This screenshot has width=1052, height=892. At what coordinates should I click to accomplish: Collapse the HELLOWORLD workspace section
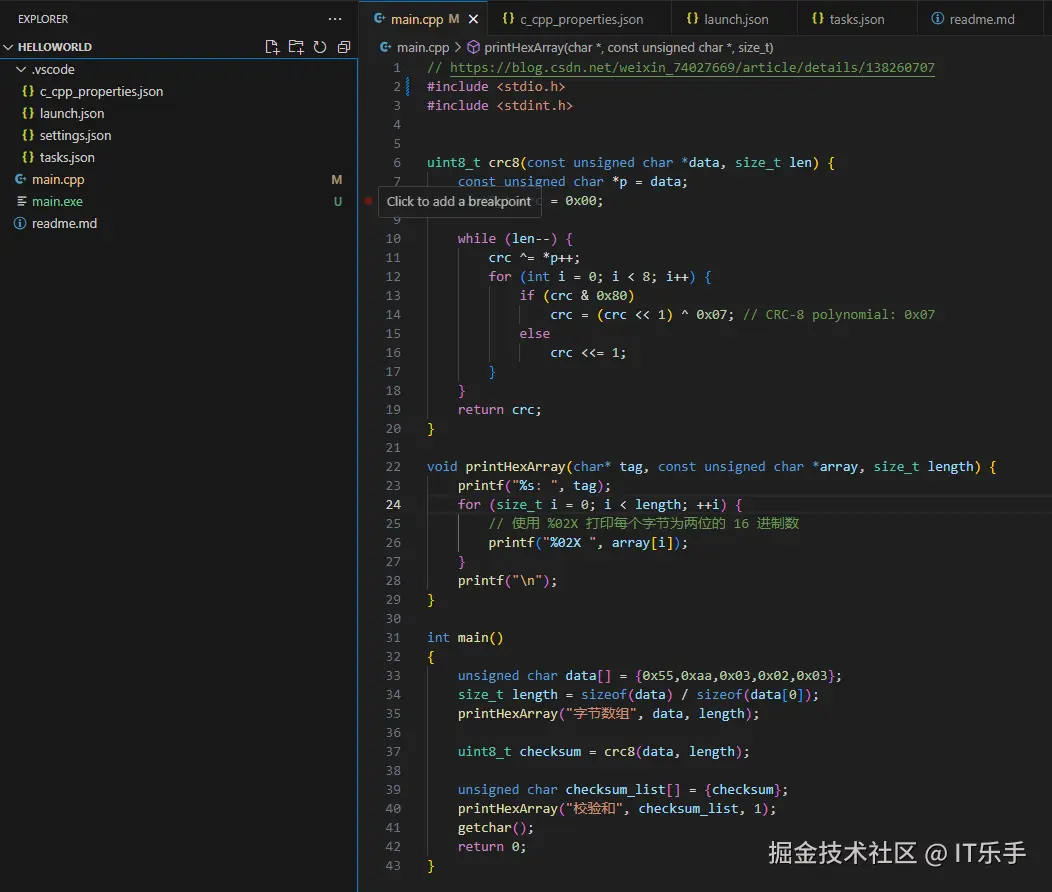pos(9,47)
